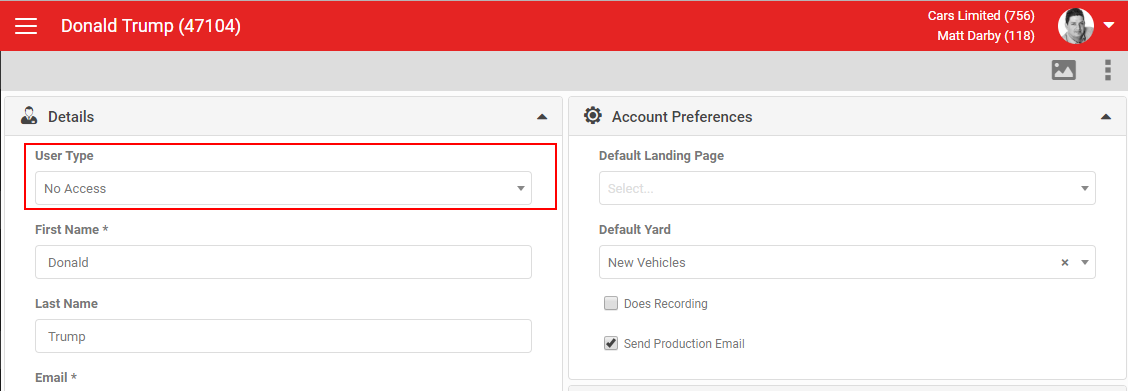Open the User Type dropdown
Screen dimensions: 1128x391
click(x=283, y=188)
